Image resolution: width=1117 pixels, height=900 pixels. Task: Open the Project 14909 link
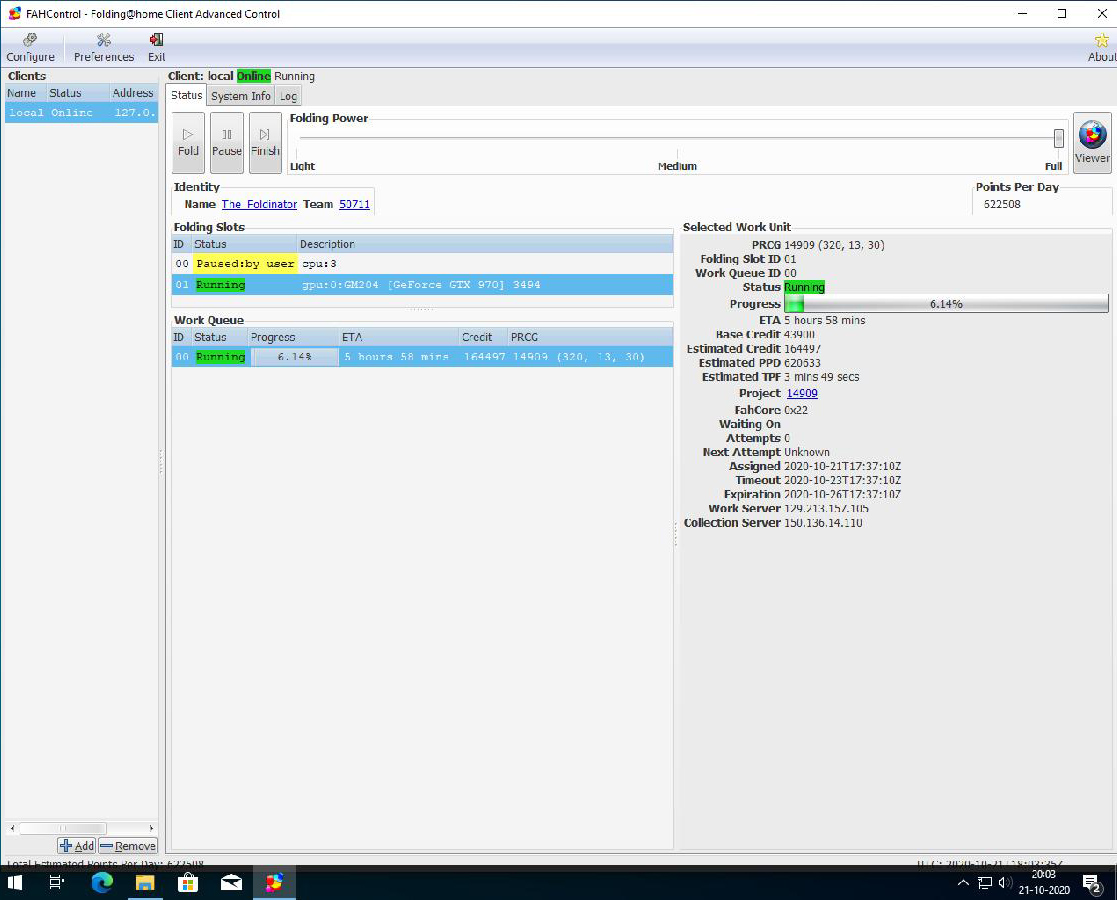(x=802, y=393)
